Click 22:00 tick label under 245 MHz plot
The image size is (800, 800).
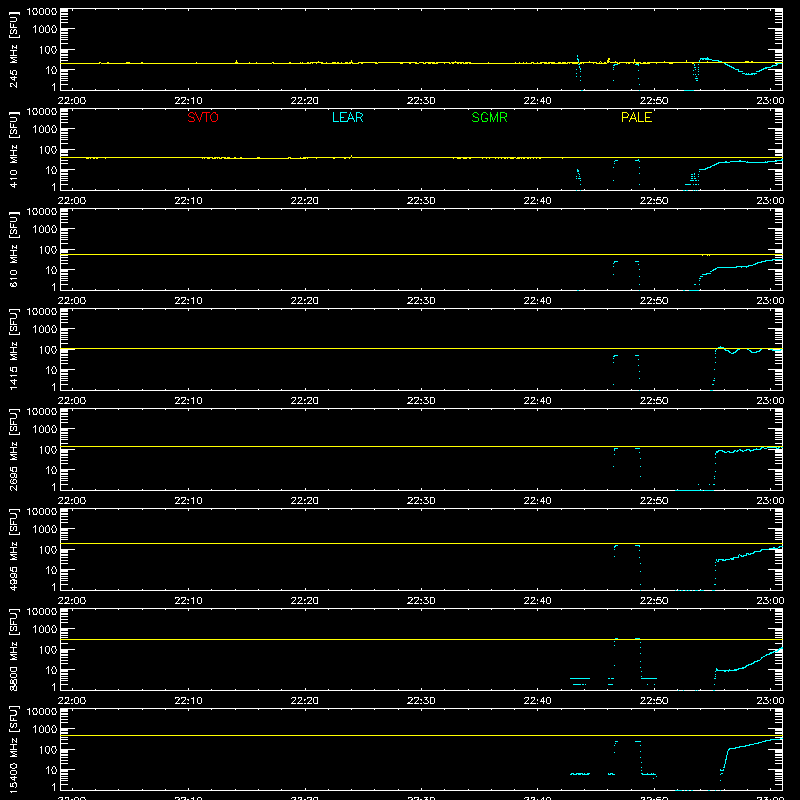(x=72, y=101)
